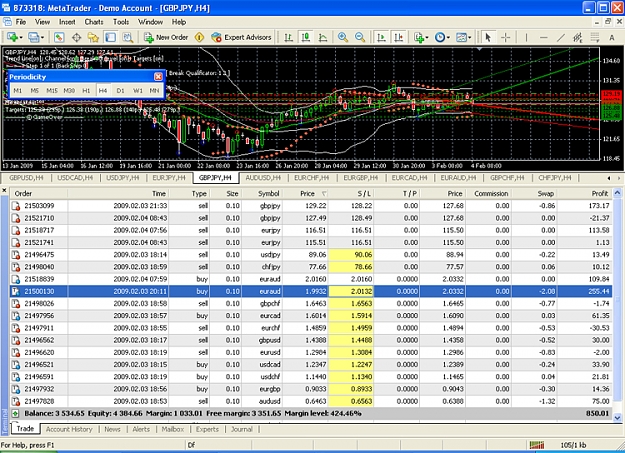The width and height of the screenshot is (625, 453).
Task: Toggle Auto Scroll chart icon
Action: [x=381, y=37]
